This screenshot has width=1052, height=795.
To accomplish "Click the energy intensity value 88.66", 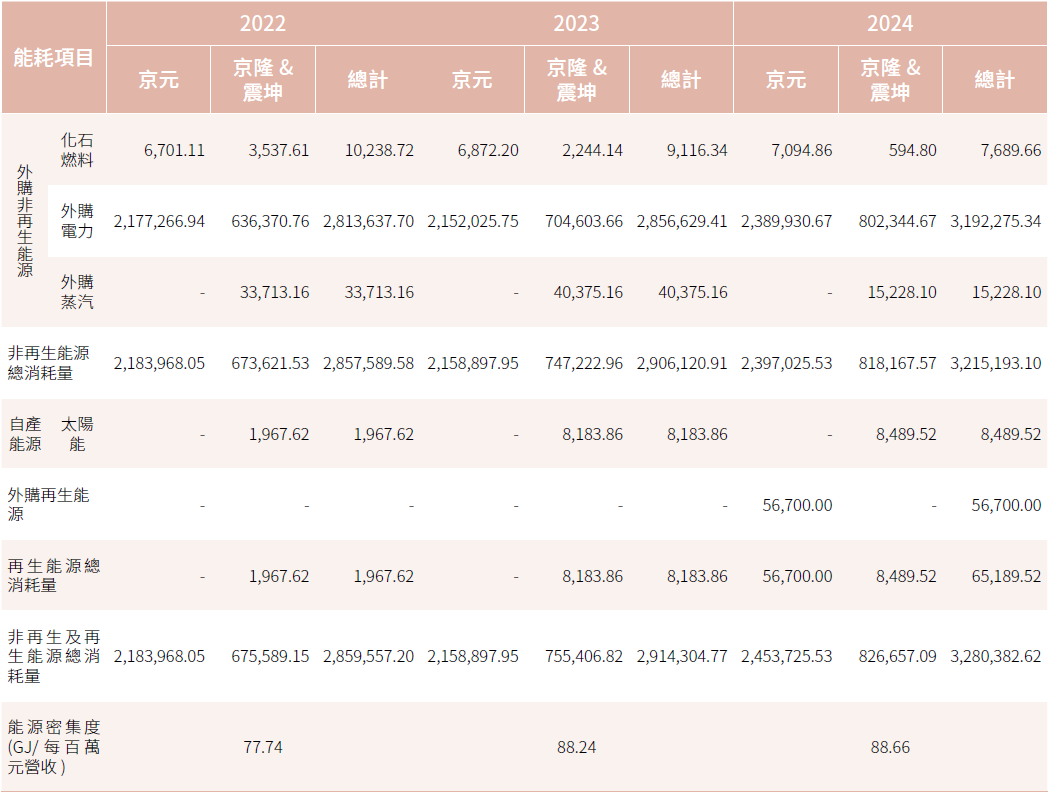I will 890,747.
